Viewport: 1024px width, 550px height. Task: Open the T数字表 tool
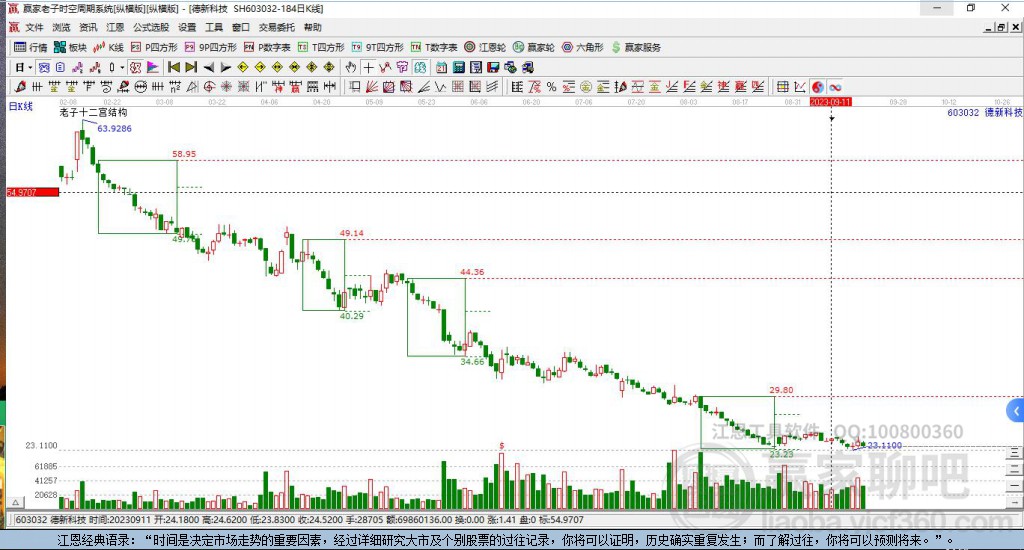pyautogui.click(x=434, y=47)
